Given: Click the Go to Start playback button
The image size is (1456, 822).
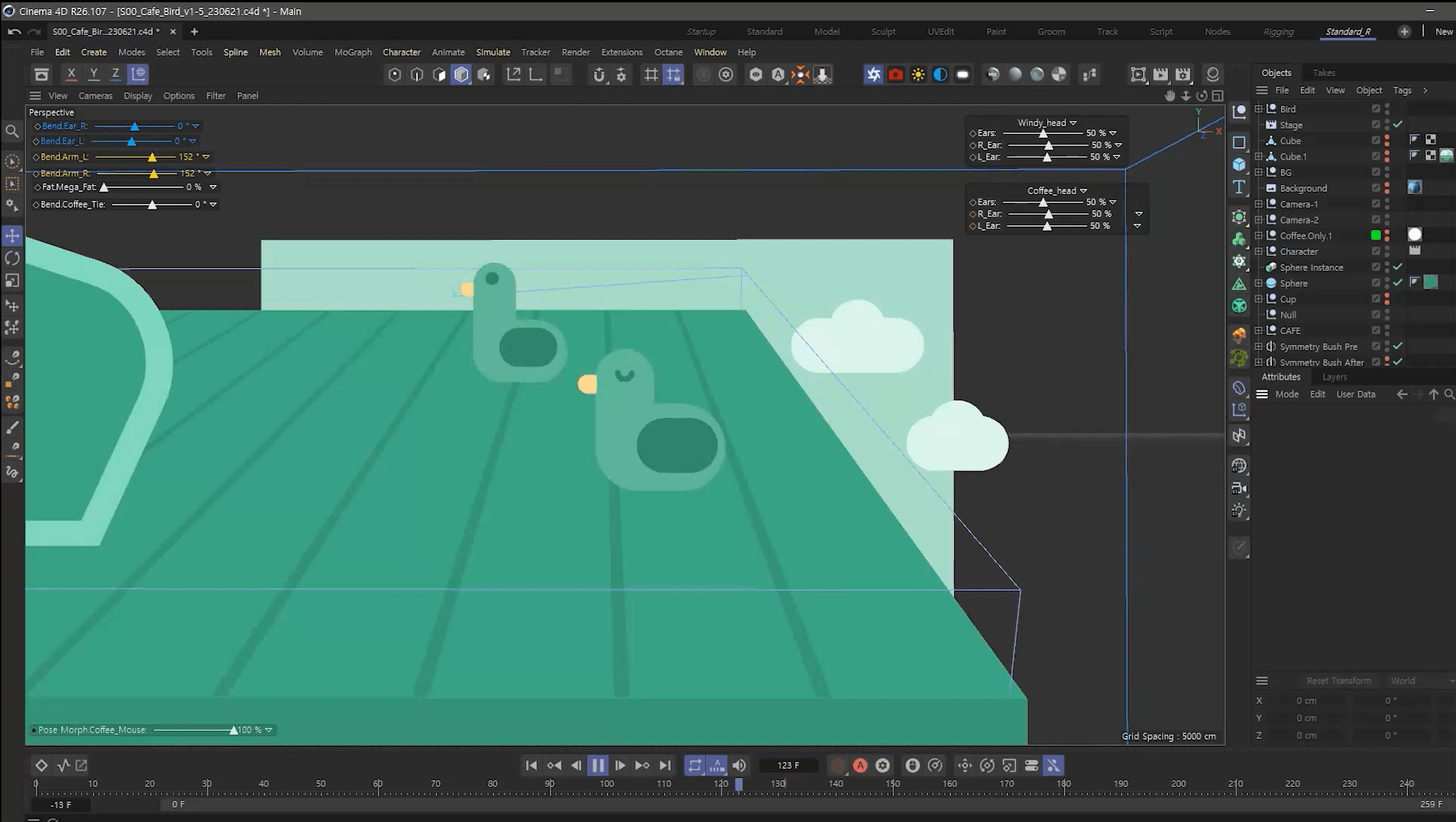Looking at the screenshot, I should (x=532, y=766).
